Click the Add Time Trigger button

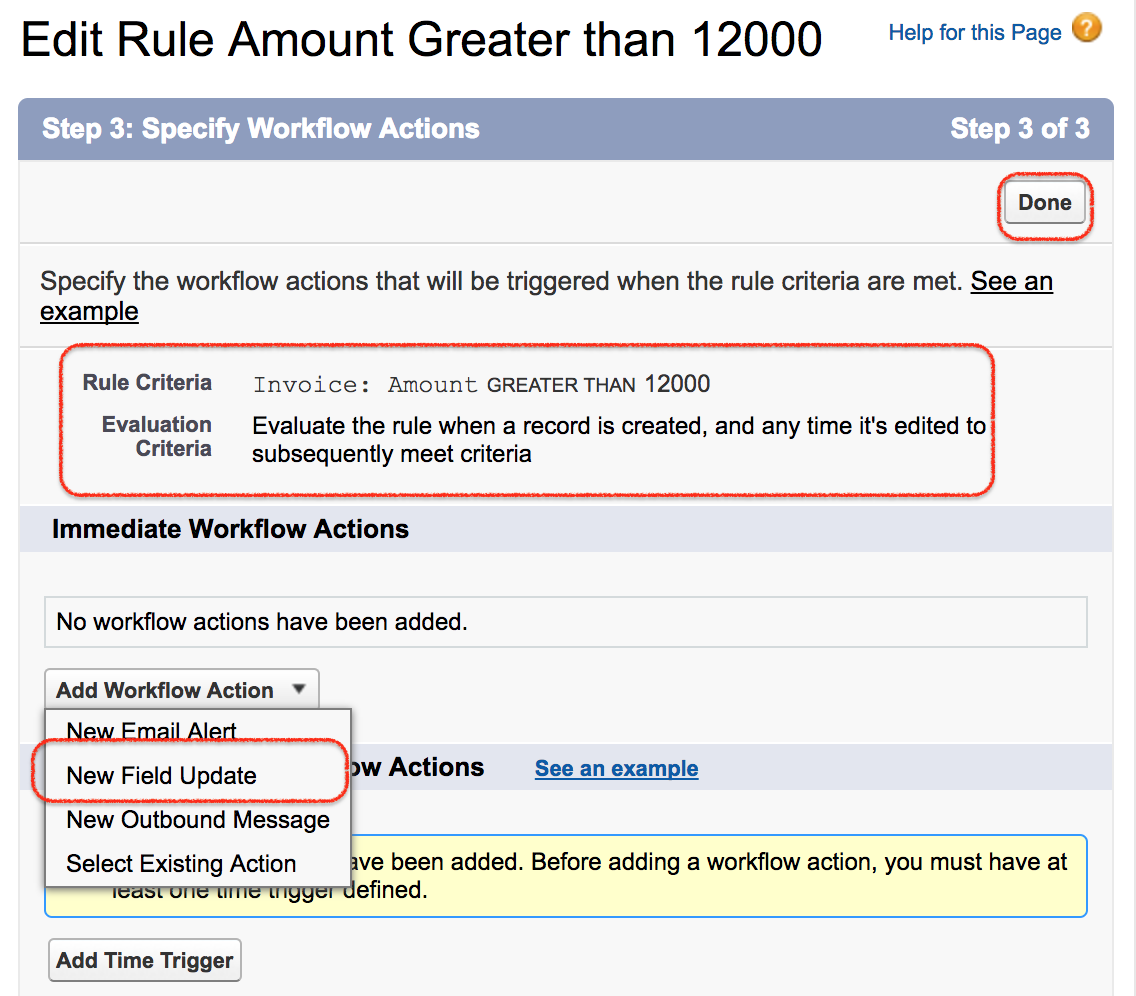coord(145,960)
